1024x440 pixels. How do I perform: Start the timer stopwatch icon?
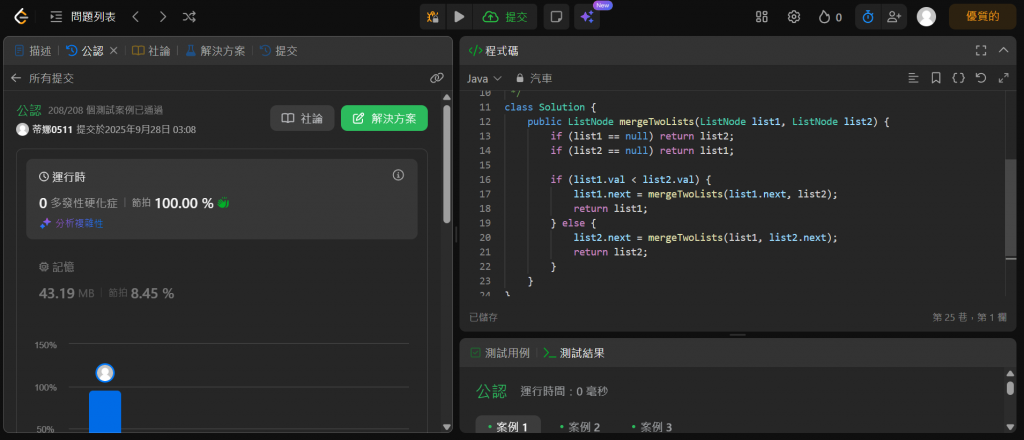coord(868,17)
